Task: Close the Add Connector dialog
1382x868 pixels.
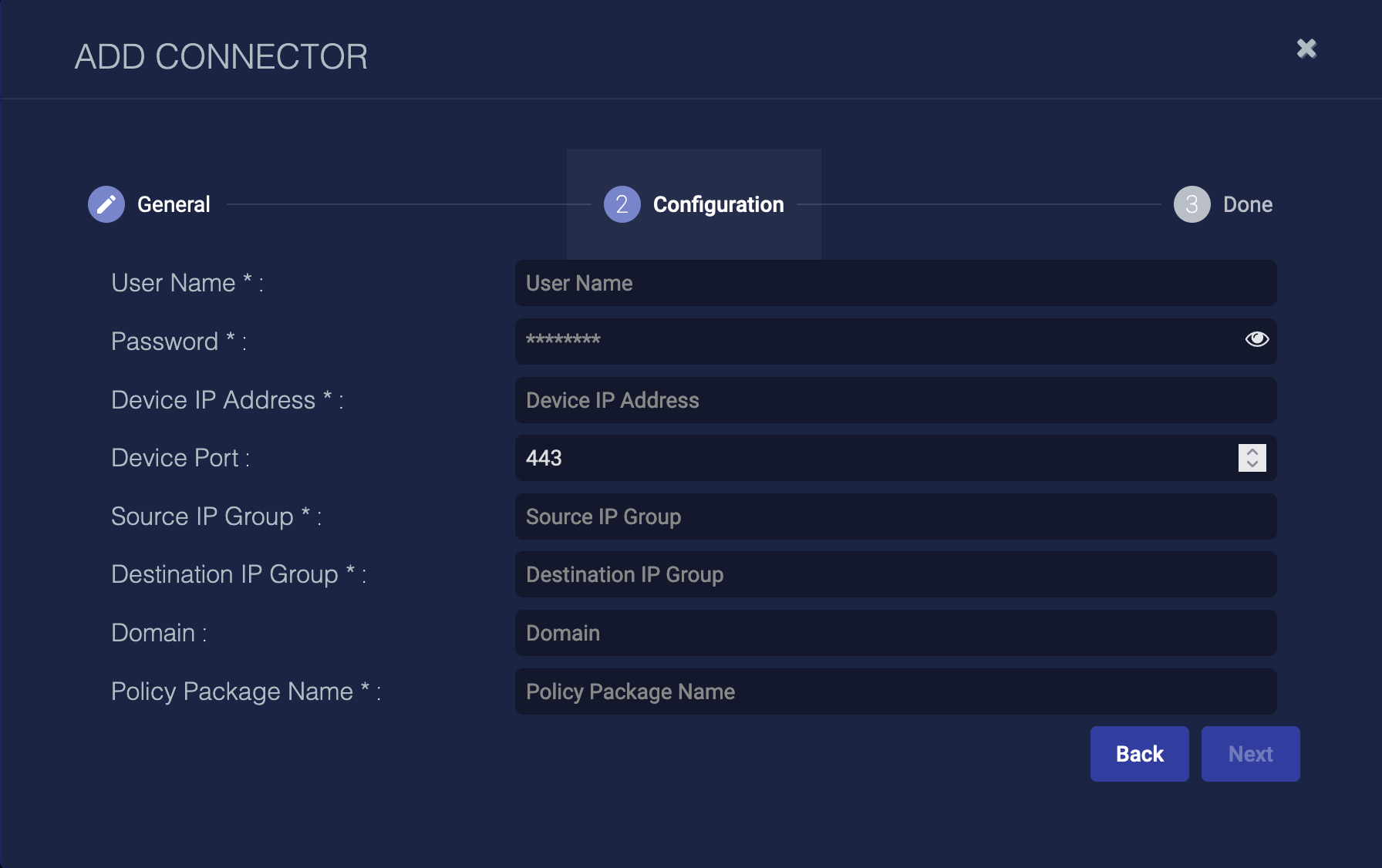Action: [1306, 49]
